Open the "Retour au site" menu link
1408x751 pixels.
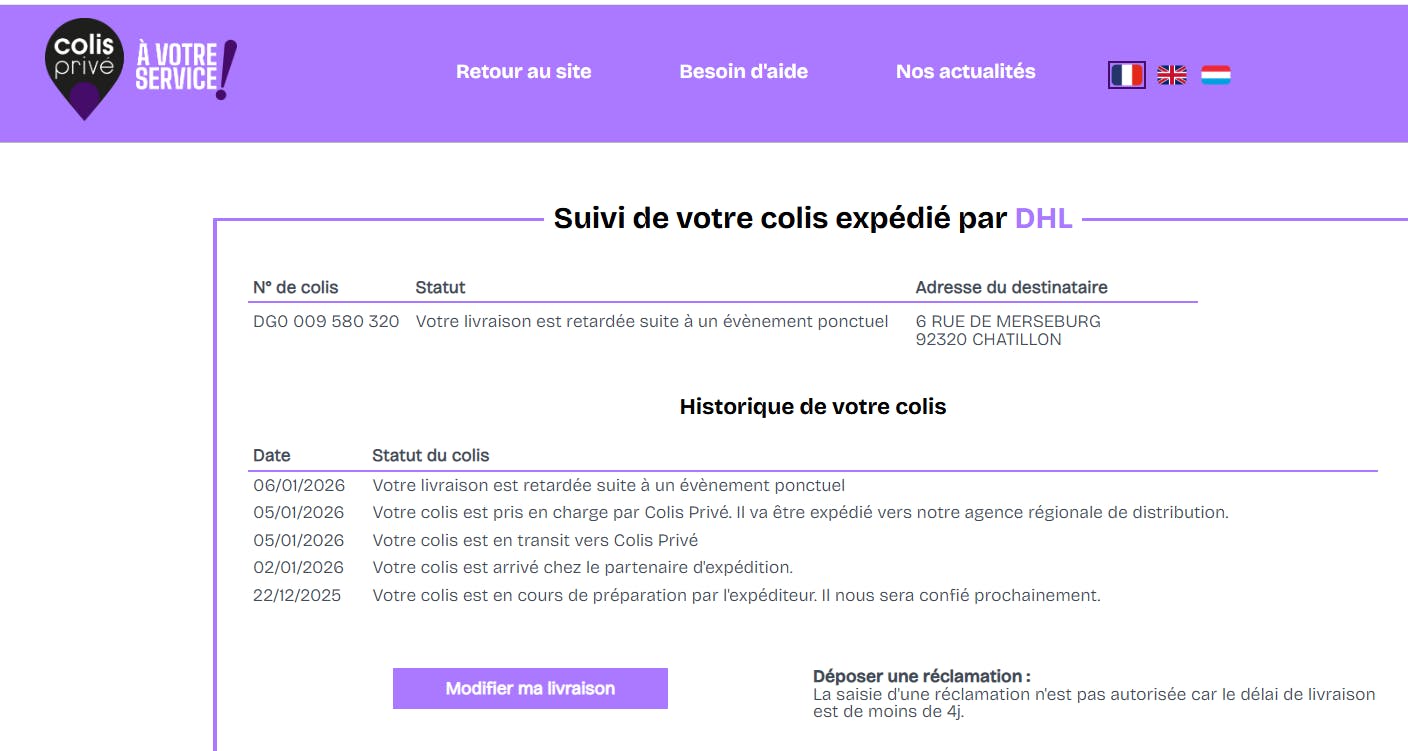pos(523,72)
